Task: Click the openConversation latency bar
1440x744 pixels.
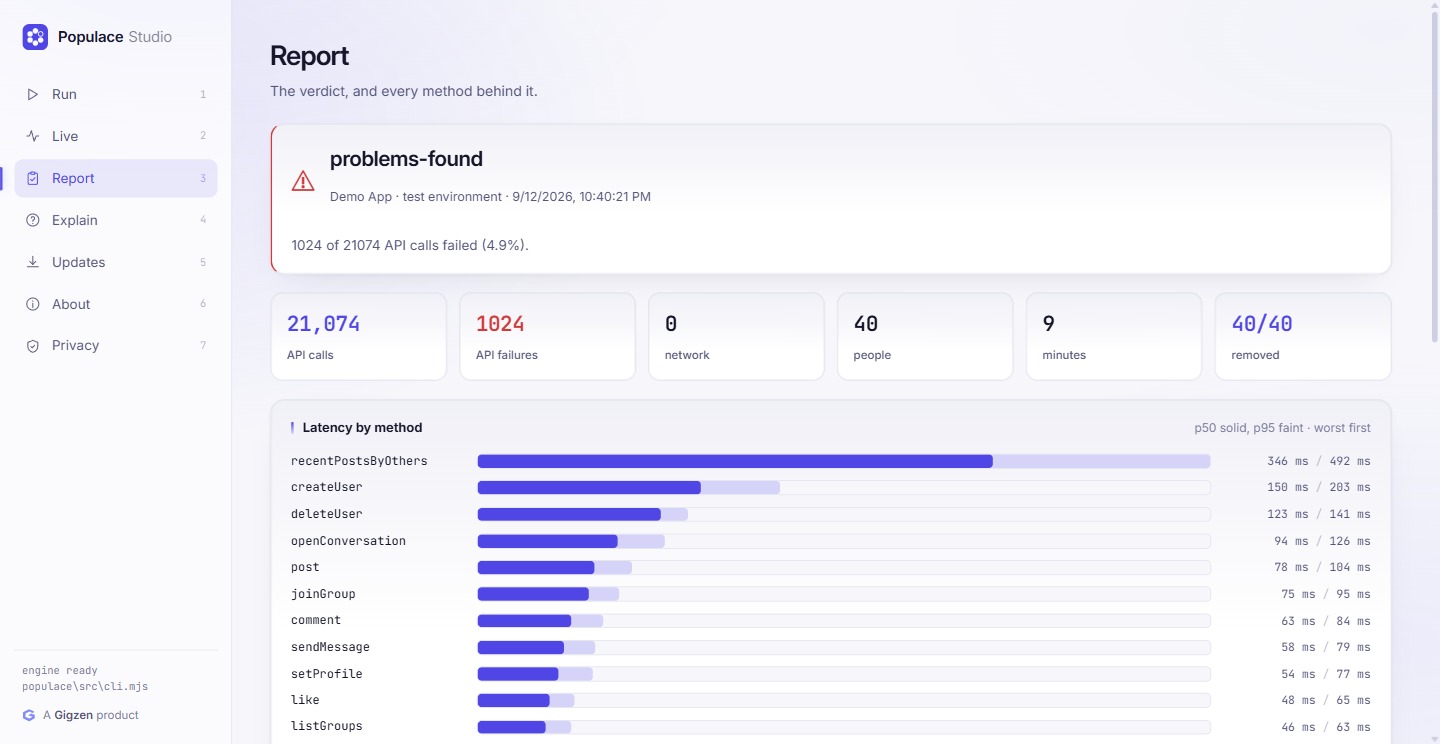Action: pos(844,541)
